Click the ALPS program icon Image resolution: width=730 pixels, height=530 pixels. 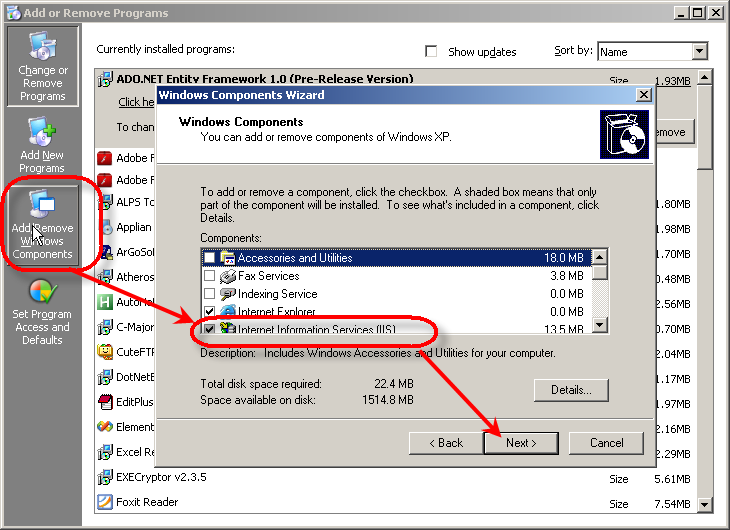105,202
